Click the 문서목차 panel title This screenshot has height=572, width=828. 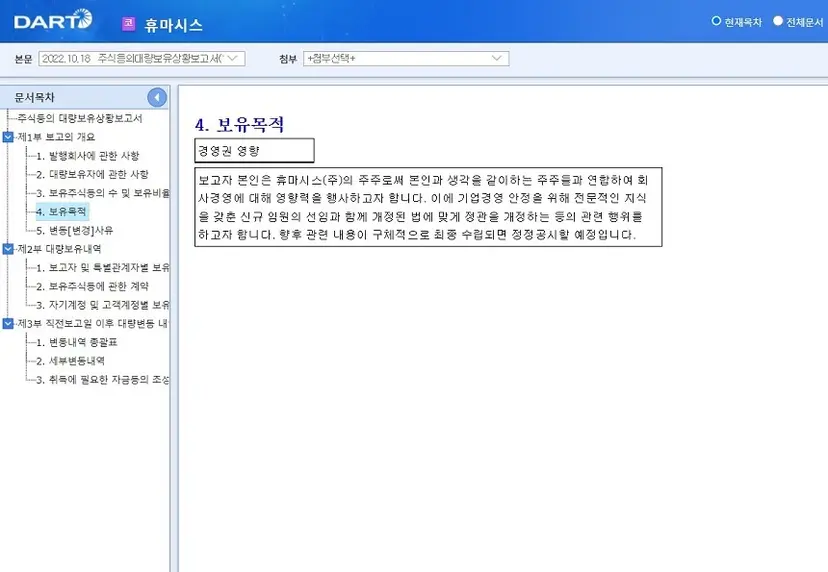[34, 97]
